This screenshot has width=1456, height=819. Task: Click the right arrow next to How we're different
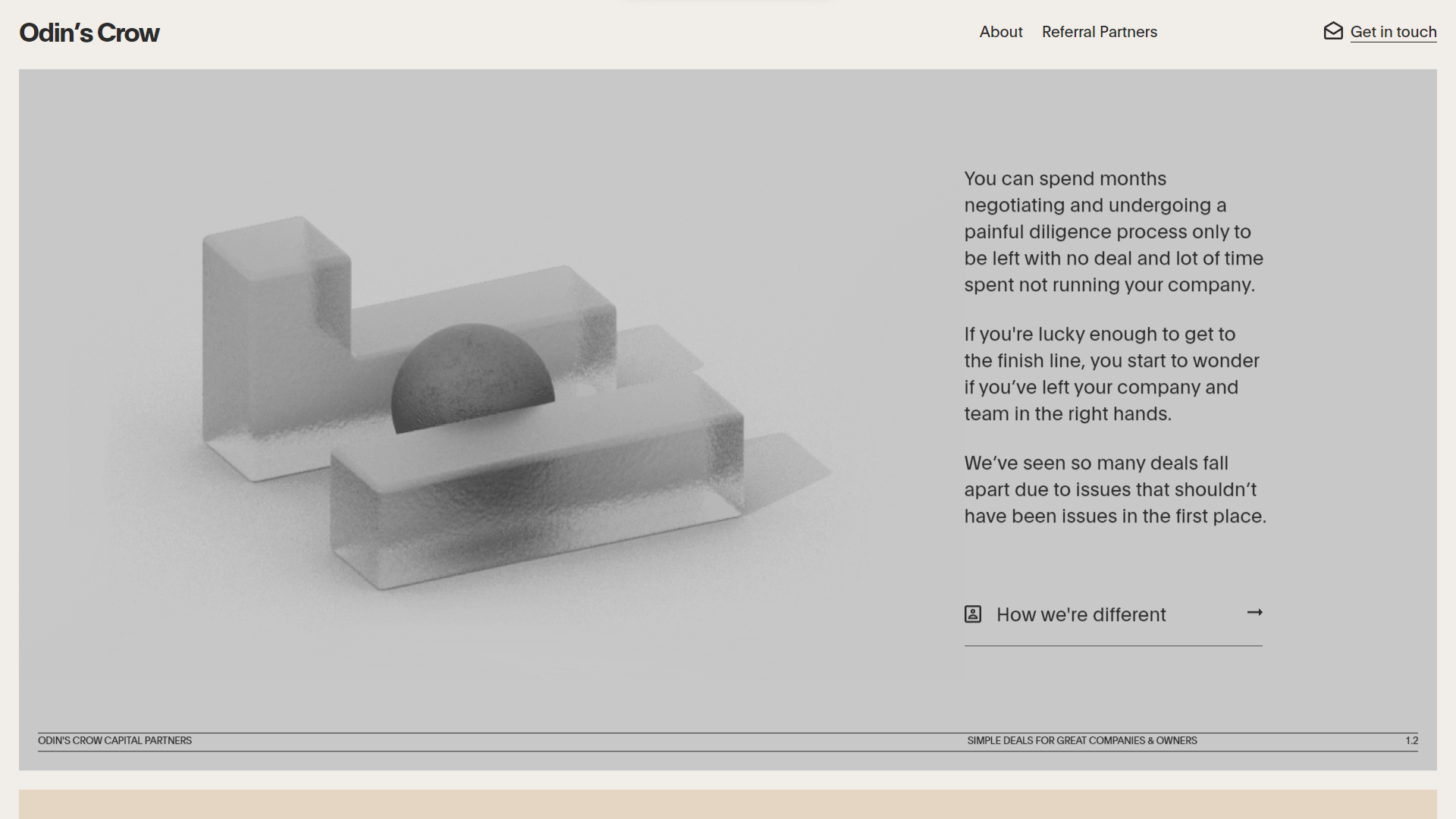(1255, 612)
